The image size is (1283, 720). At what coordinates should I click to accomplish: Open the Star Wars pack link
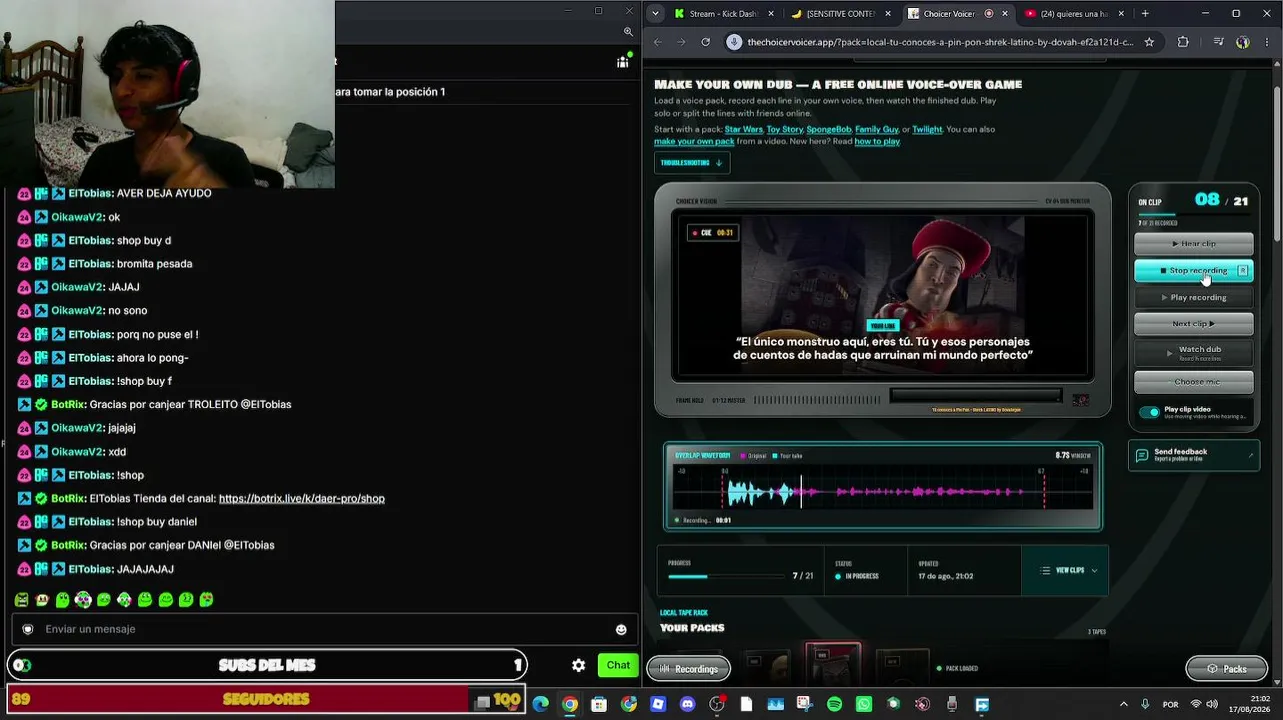(743, 129)
